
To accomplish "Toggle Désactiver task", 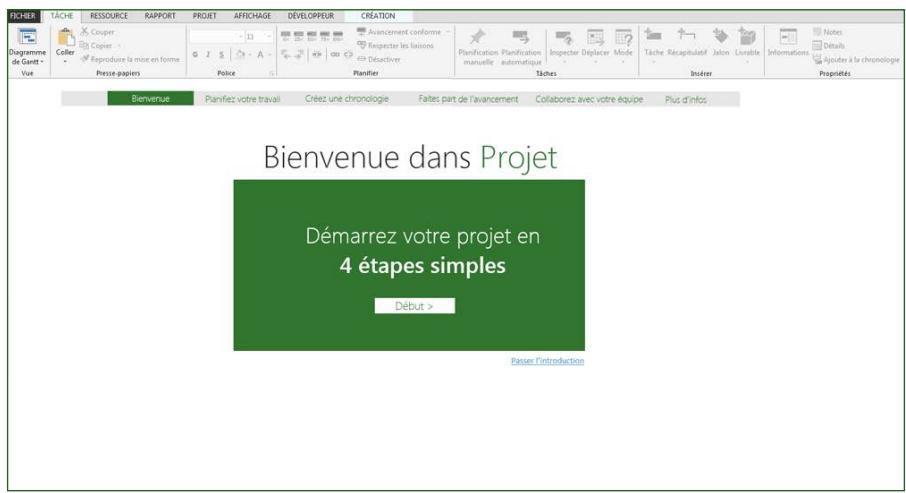I will tap(379, 59).
